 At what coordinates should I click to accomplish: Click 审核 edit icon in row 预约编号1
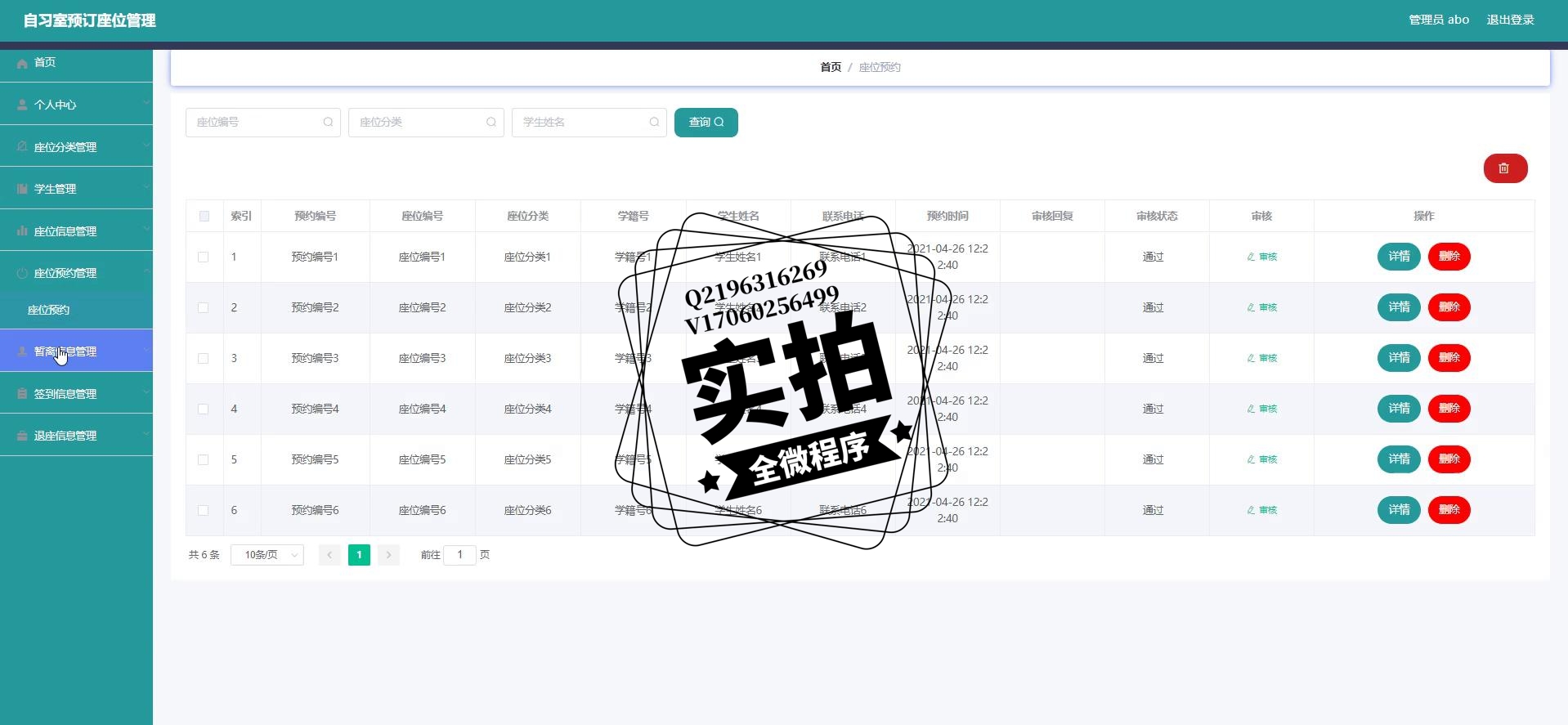[1251, 257]
